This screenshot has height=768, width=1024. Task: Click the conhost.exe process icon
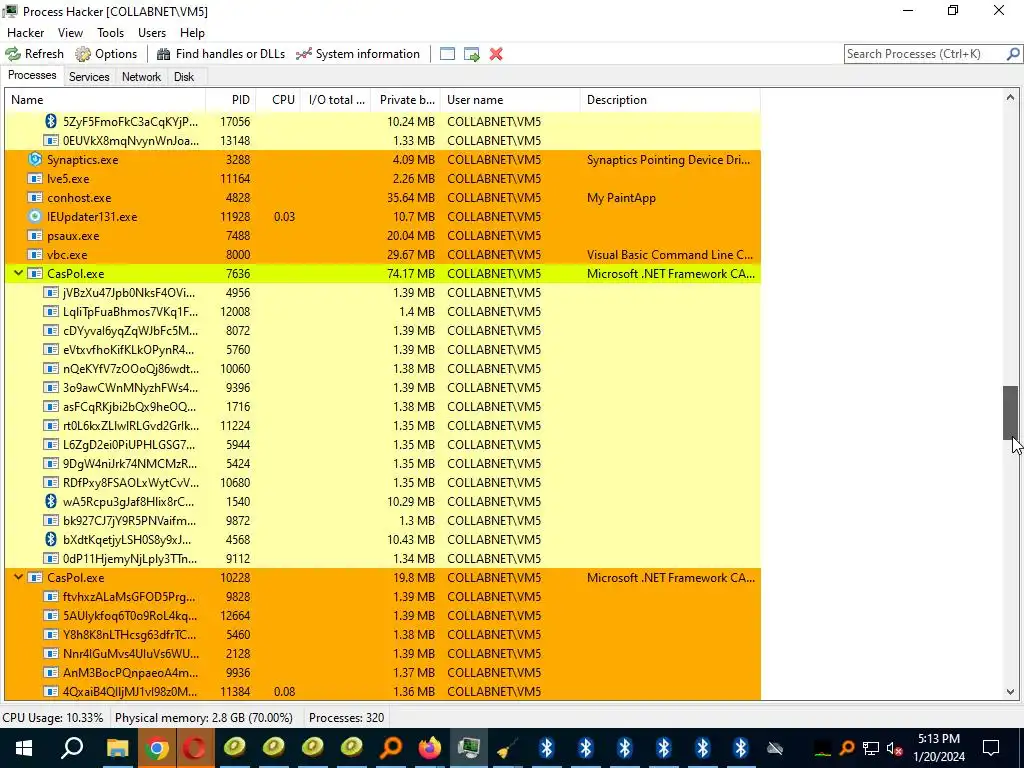point(35,197)
